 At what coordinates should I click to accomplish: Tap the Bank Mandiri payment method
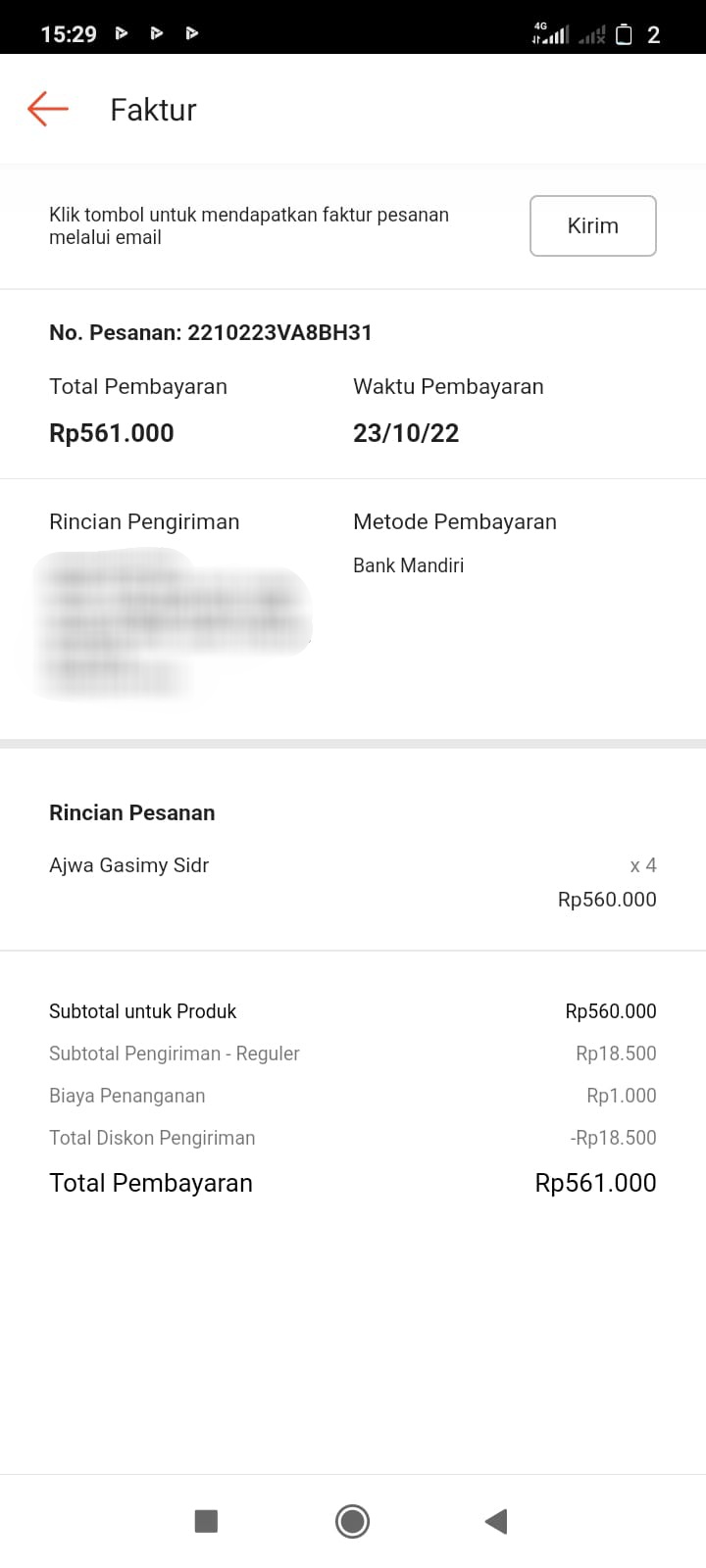[408, 565]
